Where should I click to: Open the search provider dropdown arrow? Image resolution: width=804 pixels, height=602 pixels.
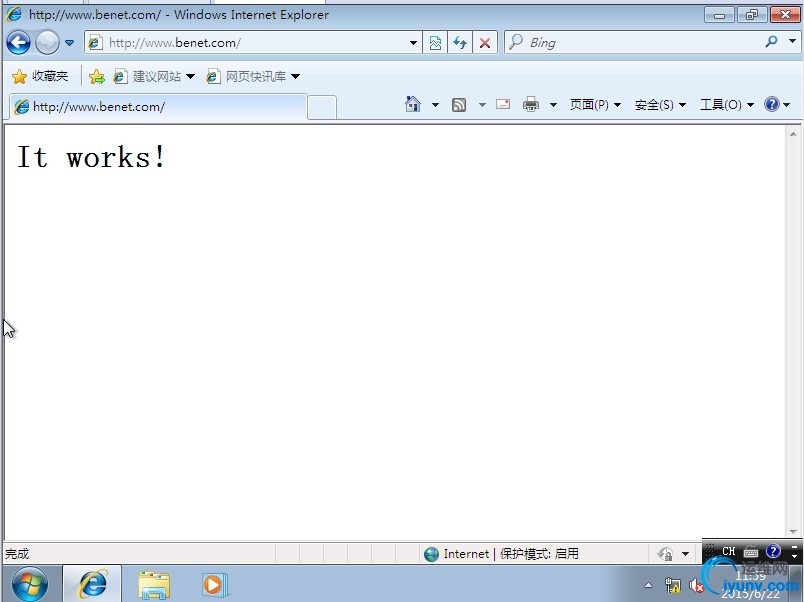coord(792,41)
